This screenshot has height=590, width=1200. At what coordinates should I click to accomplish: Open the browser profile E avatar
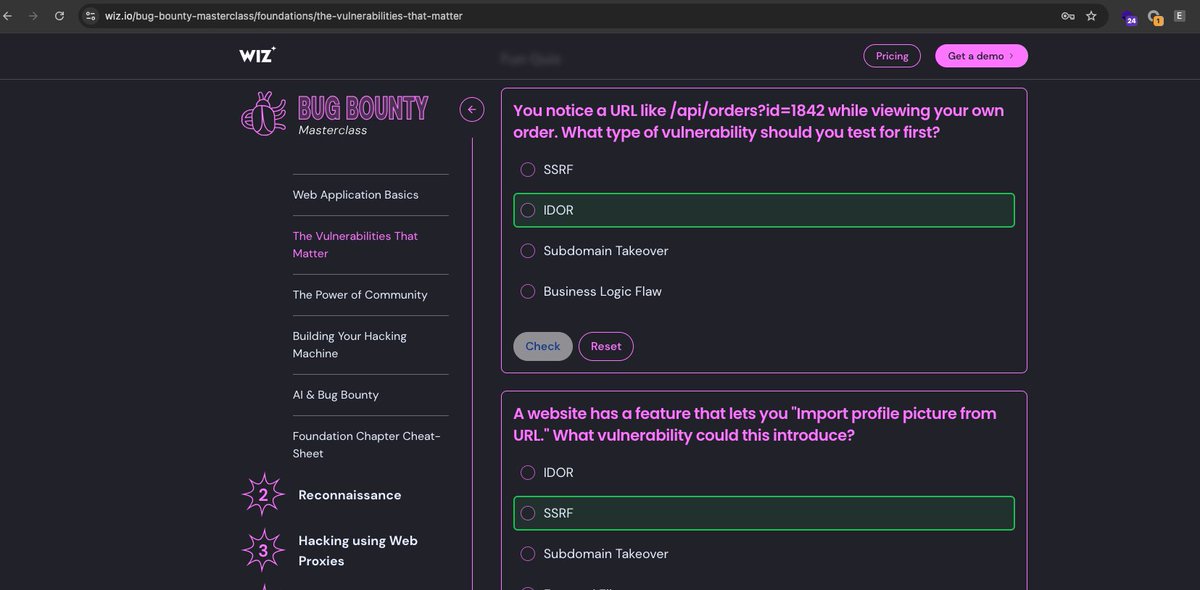pyautogui.click(x=1180, y=16)
